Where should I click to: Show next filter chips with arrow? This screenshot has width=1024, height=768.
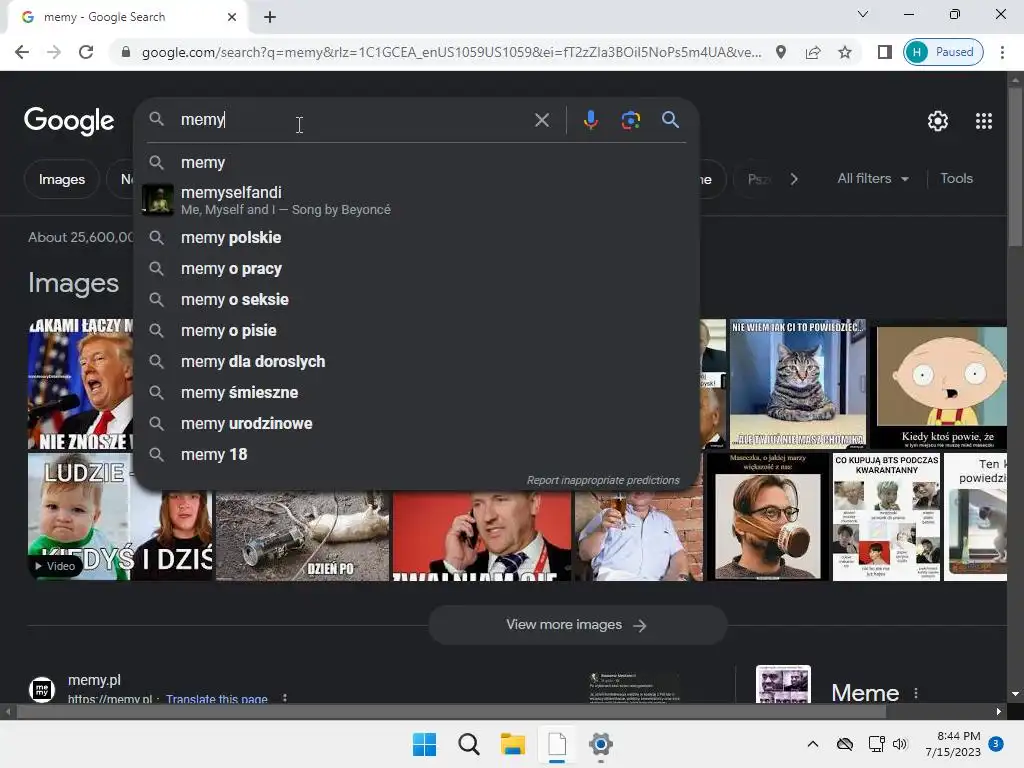click(793, 179)
